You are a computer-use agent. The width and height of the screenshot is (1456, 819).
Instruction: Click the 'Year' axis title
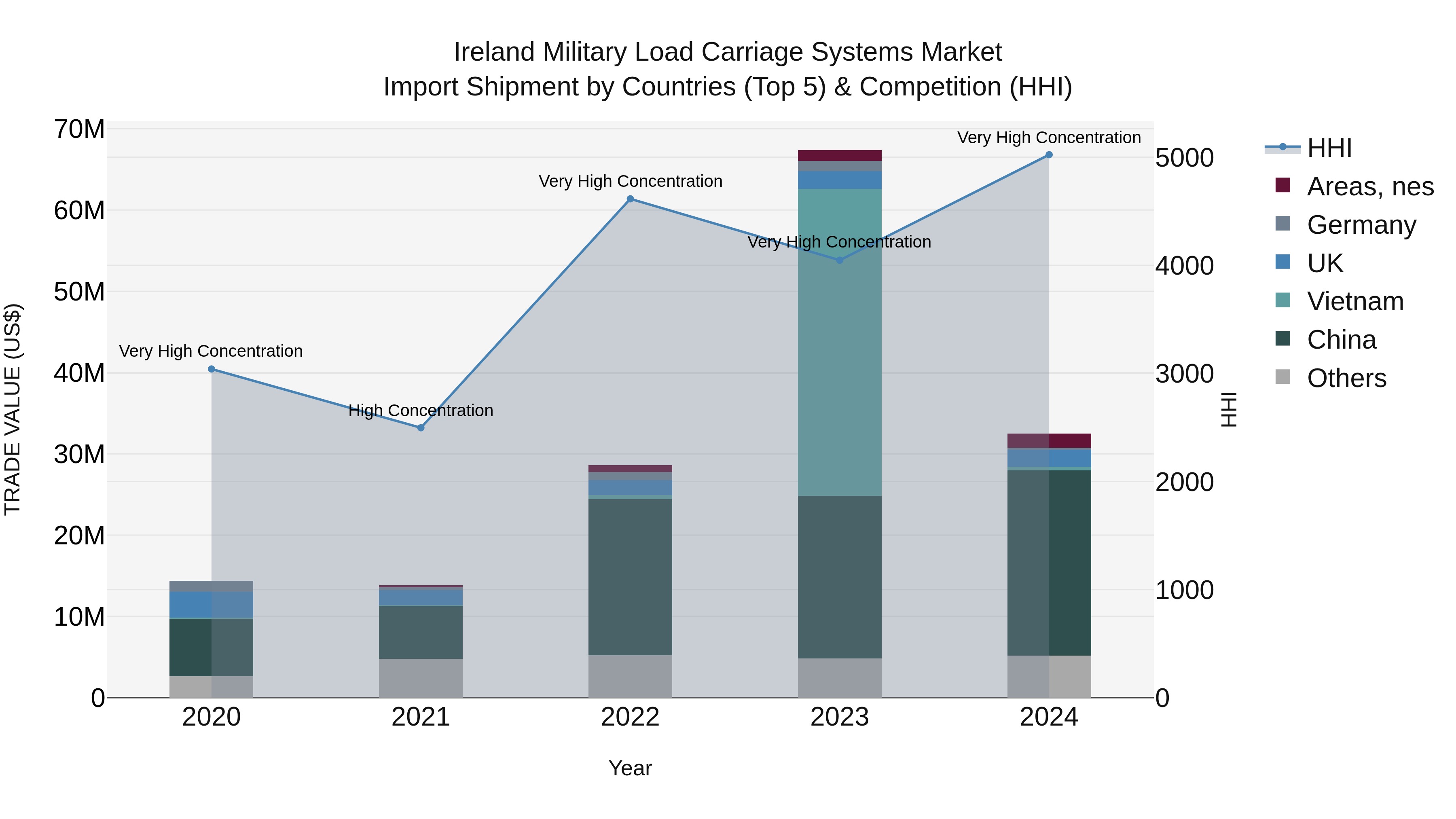coord(630,768)
